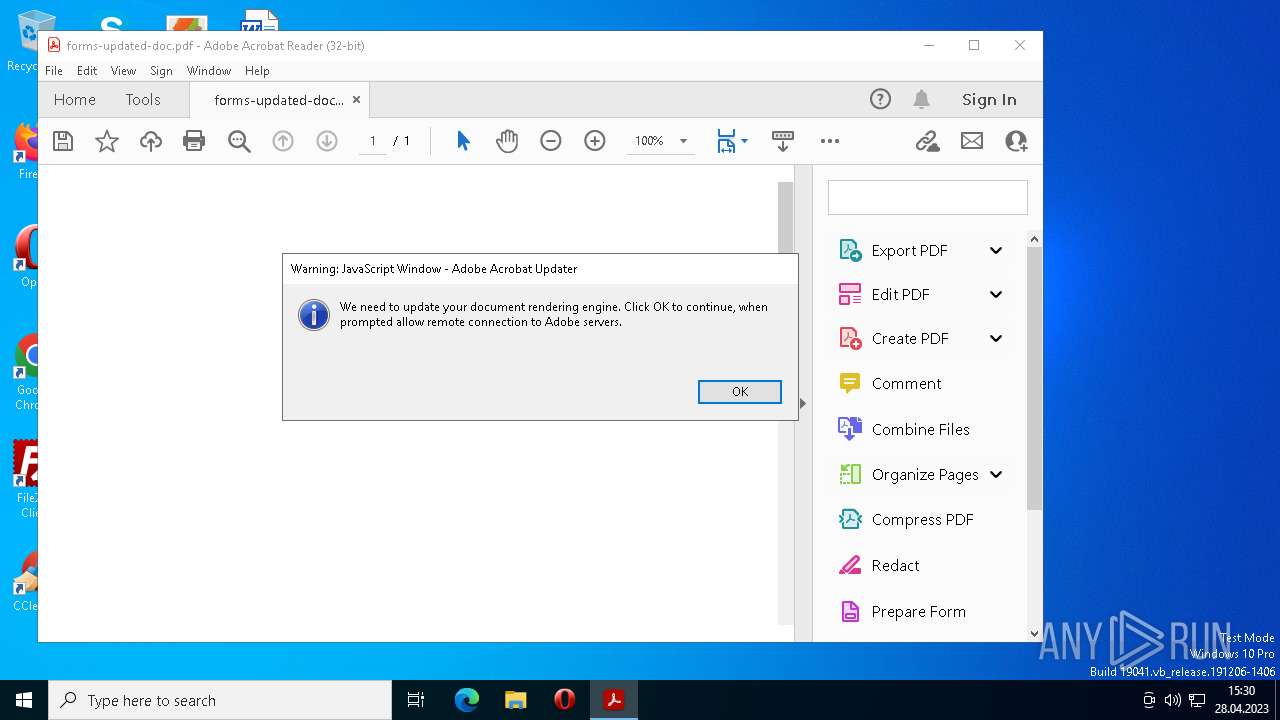Screen dimensions: 1280x720
Task: Open the Export PDF tool
Action: [x=909, y=250]
